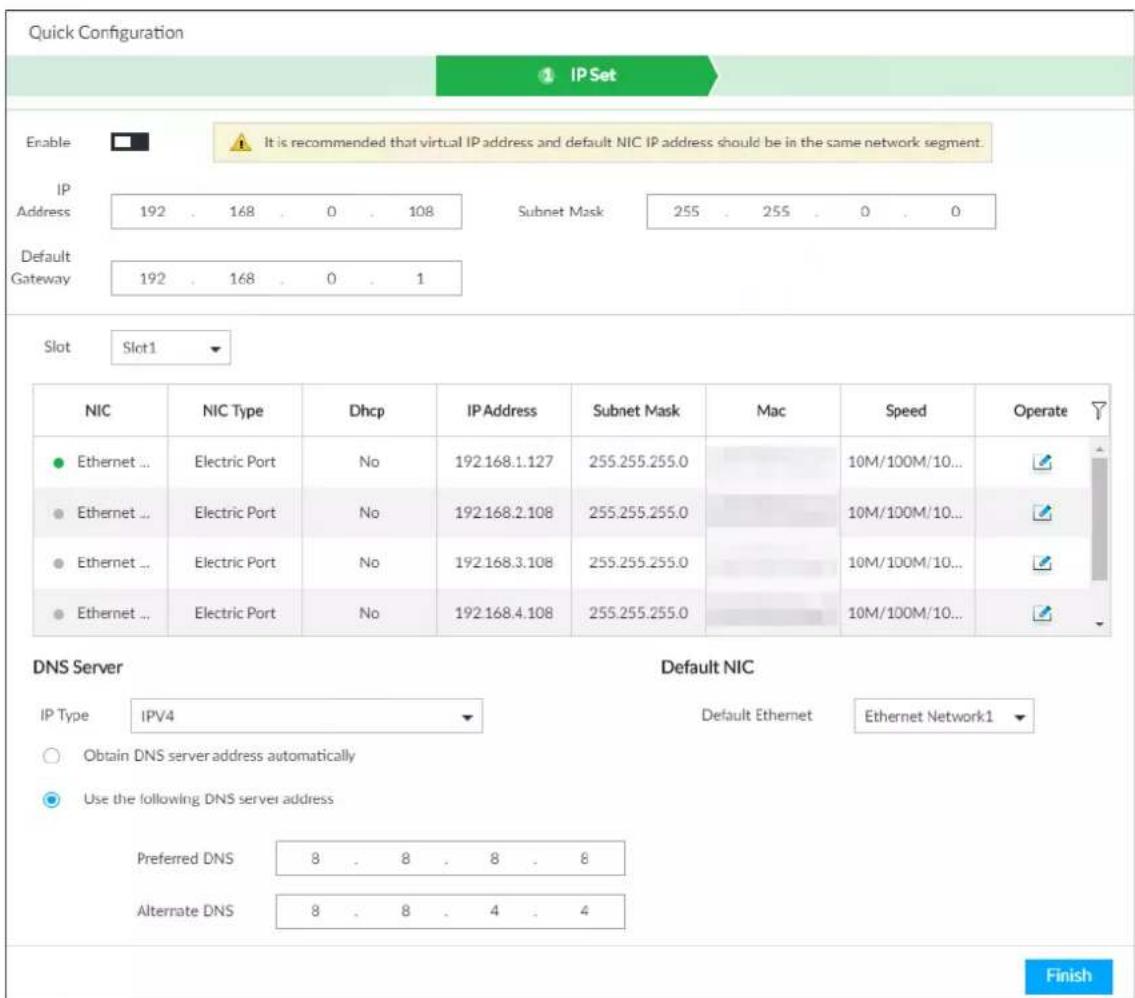This screenshot has width=1135, height=998.
Task: Click the NIC table scroll down arrow
Action: coord(1100,624)
